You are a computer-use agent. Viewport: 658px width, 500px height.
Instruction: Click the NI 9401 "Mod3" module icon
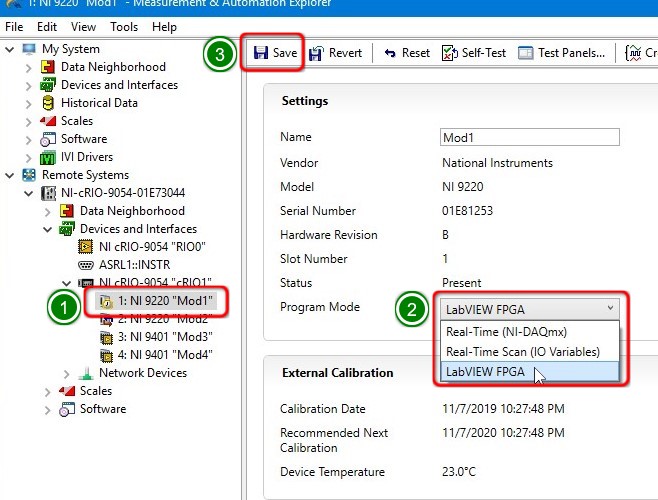107,337
